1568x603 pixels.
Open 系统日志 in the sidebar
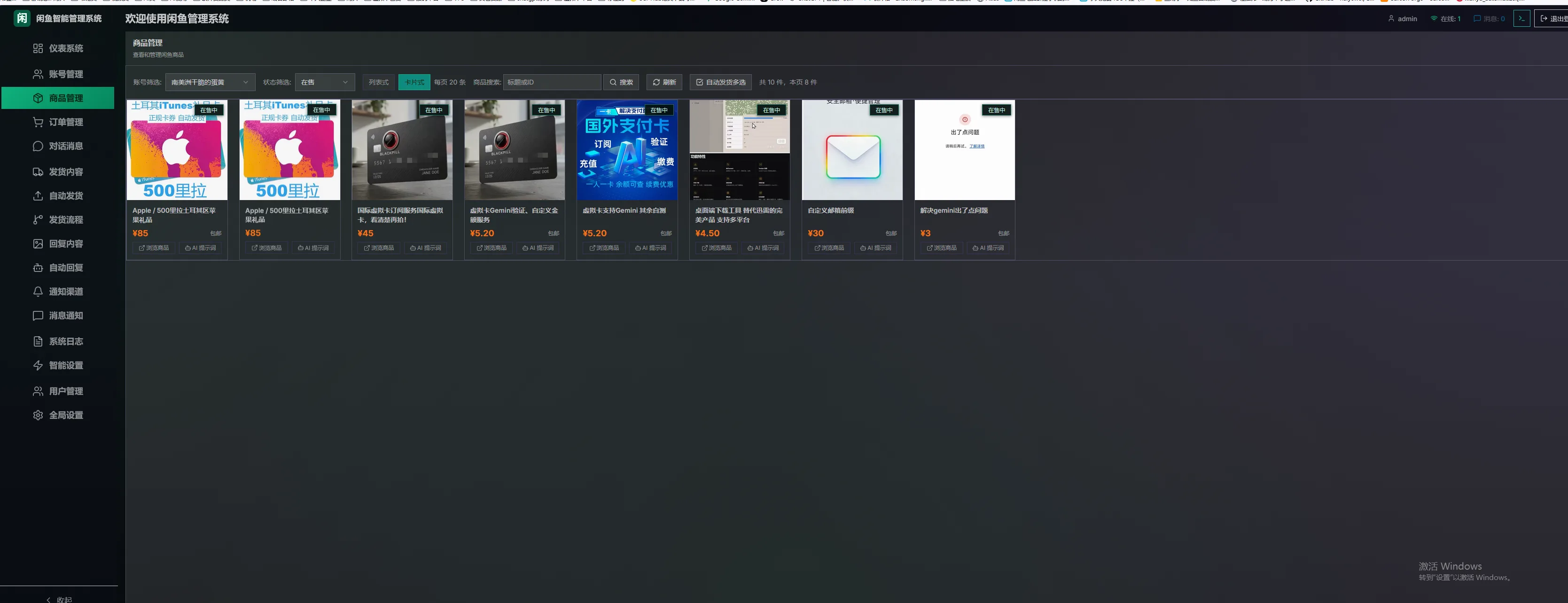58,341
